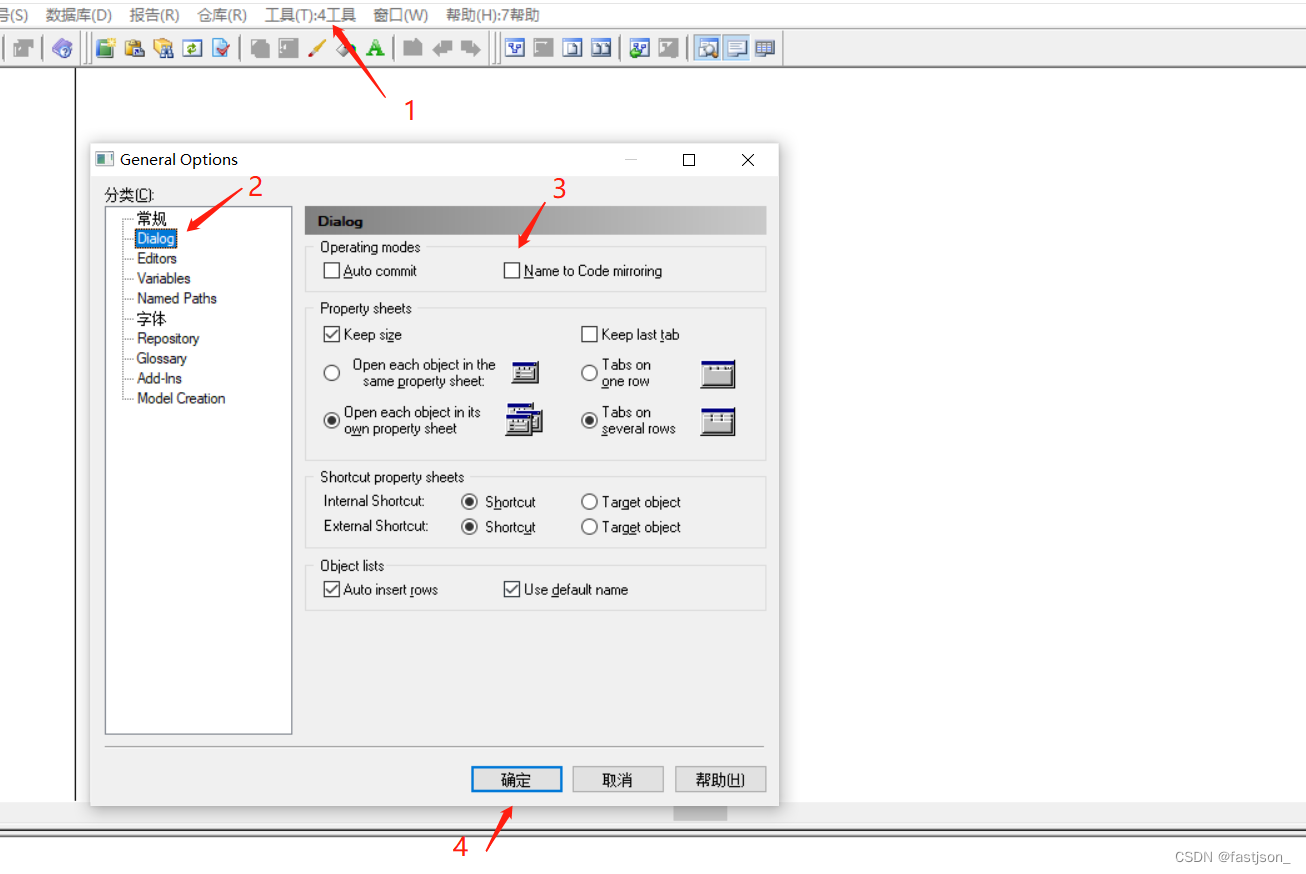Check Name to Code mirroring

[x=512, y=270]
